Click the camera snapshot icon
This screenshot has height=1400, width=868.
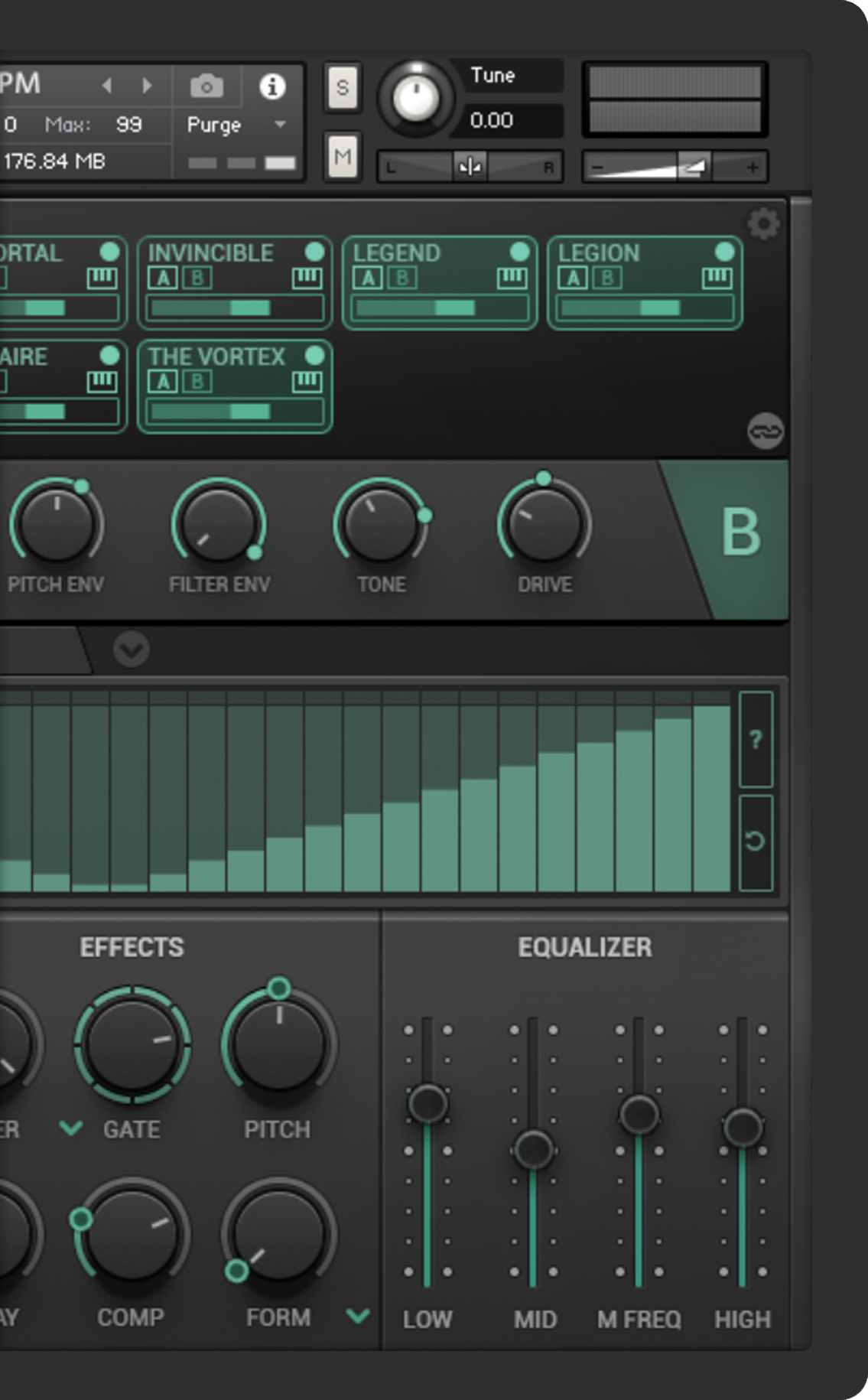click(x=206, y=86)
